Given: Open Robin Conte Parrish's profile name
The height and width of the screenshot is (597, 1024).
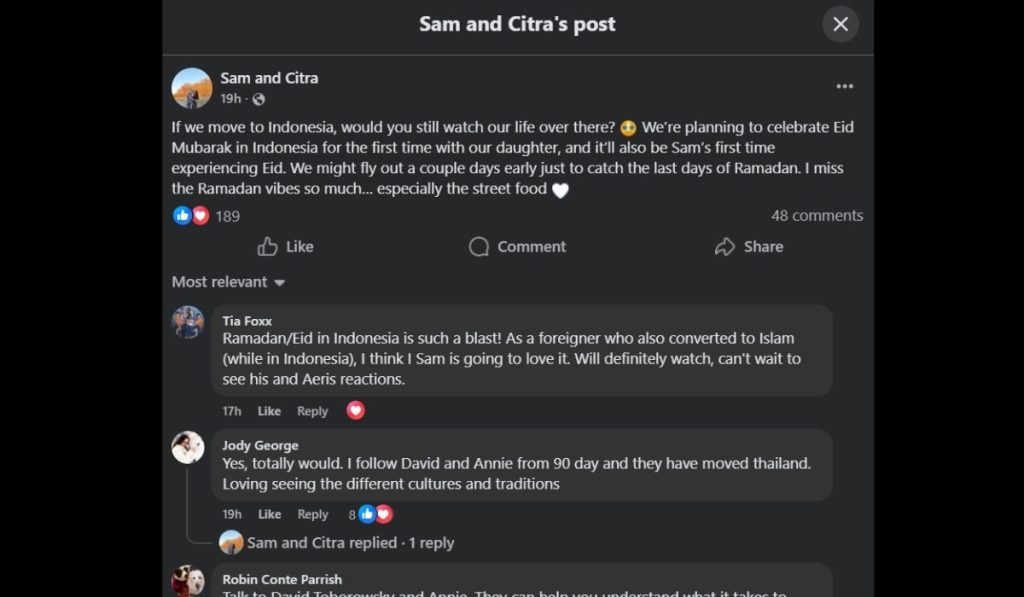Looking at the screenshot, I should 282,579.
